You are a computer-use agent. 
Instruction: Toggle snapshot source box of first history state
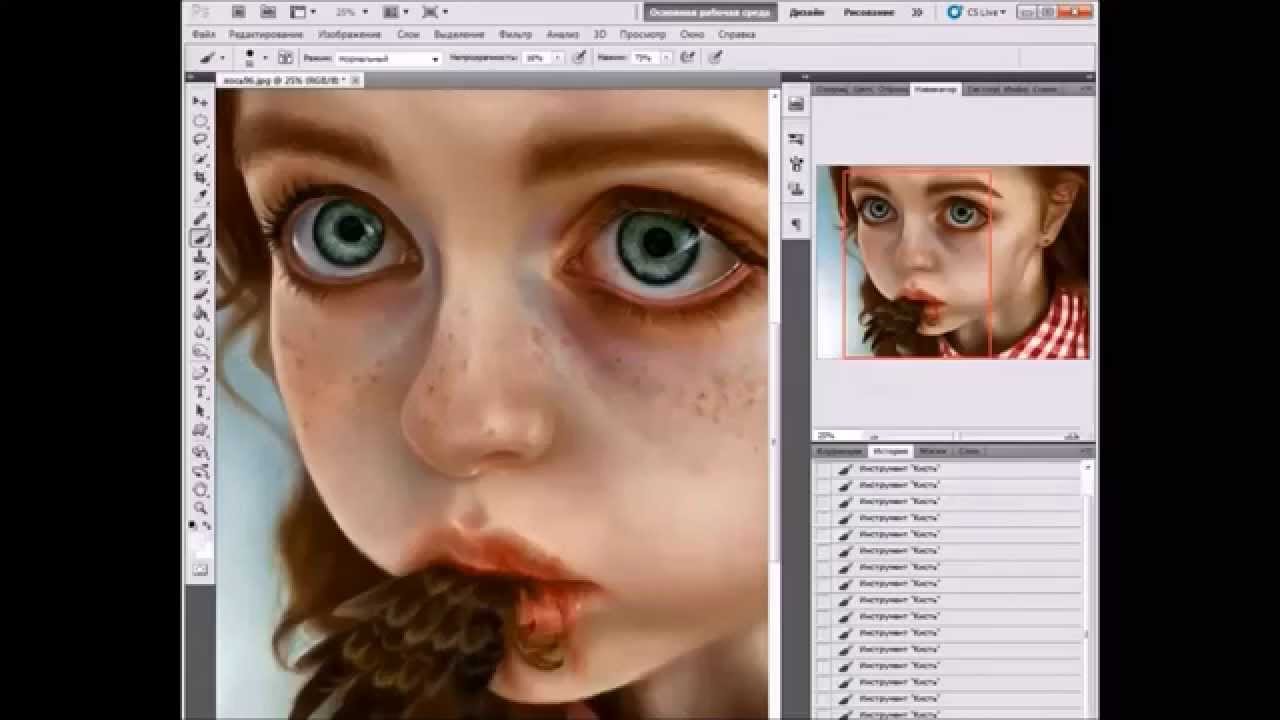coord(823,468)
